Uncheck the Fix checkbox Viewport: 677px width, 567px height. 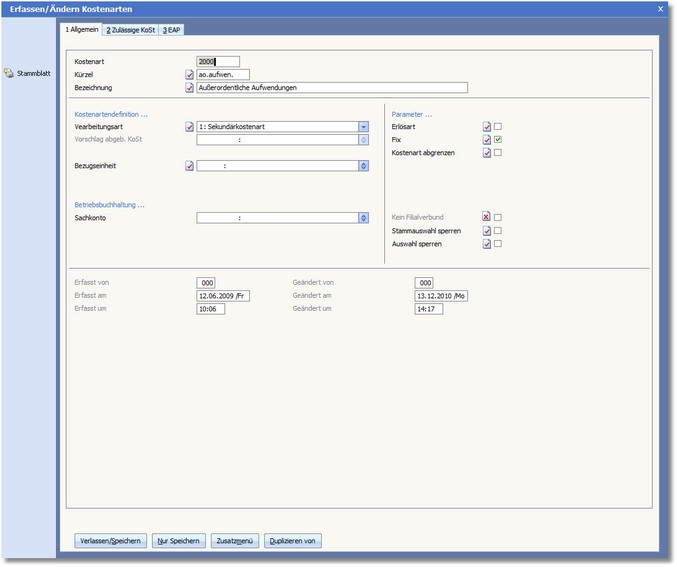click(x=498, y=140)
